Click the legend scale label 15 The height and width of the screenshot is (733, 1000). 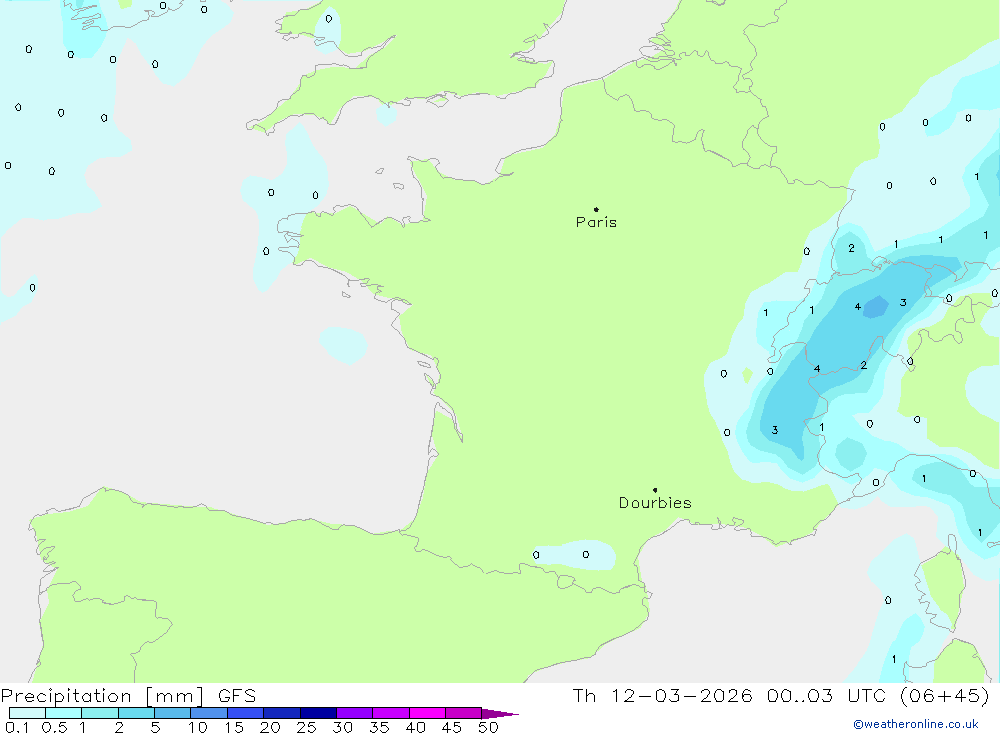(234, 727)
